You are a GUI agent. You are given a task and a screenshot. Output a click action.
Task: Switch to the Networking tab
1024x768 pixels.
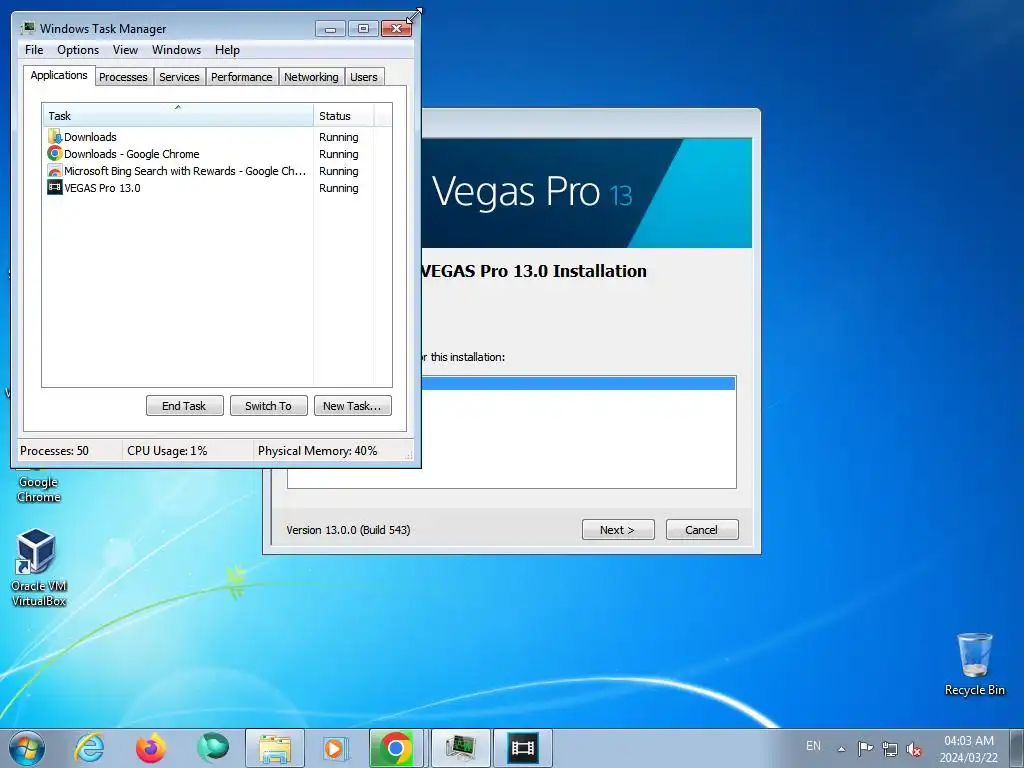pyautogui.click(x=311, y=77)
